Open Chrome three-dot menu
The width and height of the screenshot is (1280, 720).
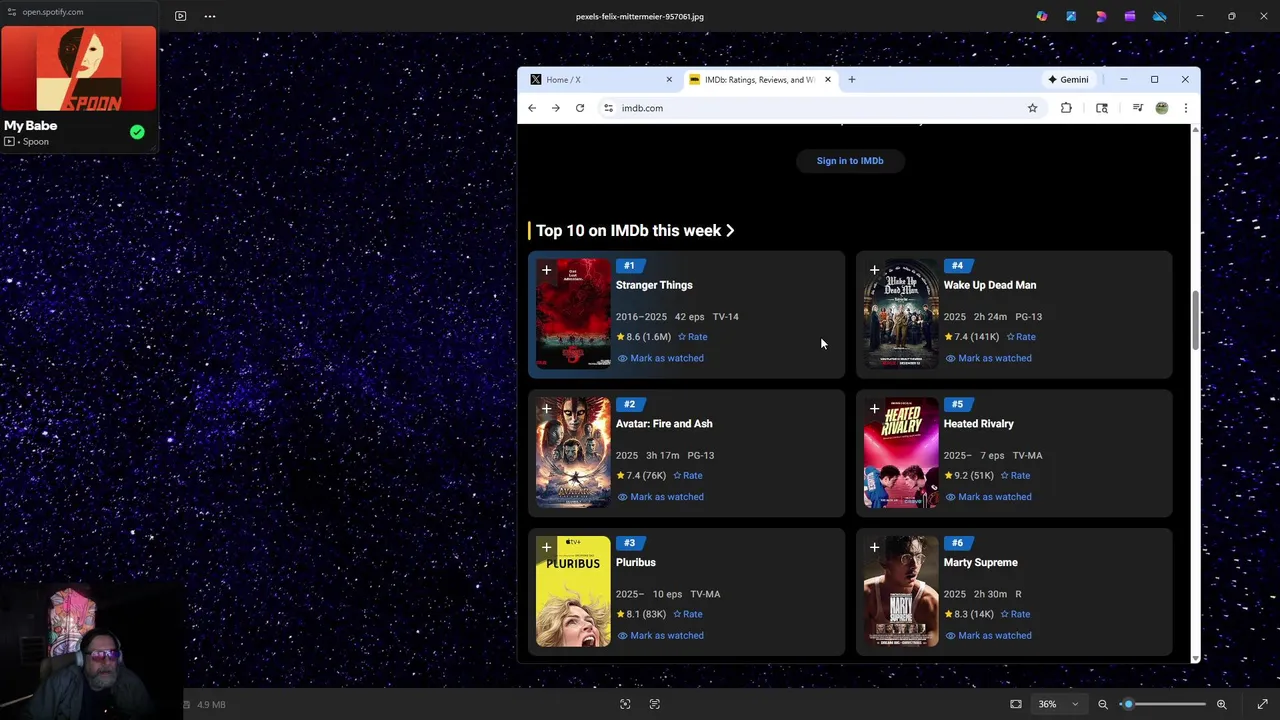(x=1186, y=108)
